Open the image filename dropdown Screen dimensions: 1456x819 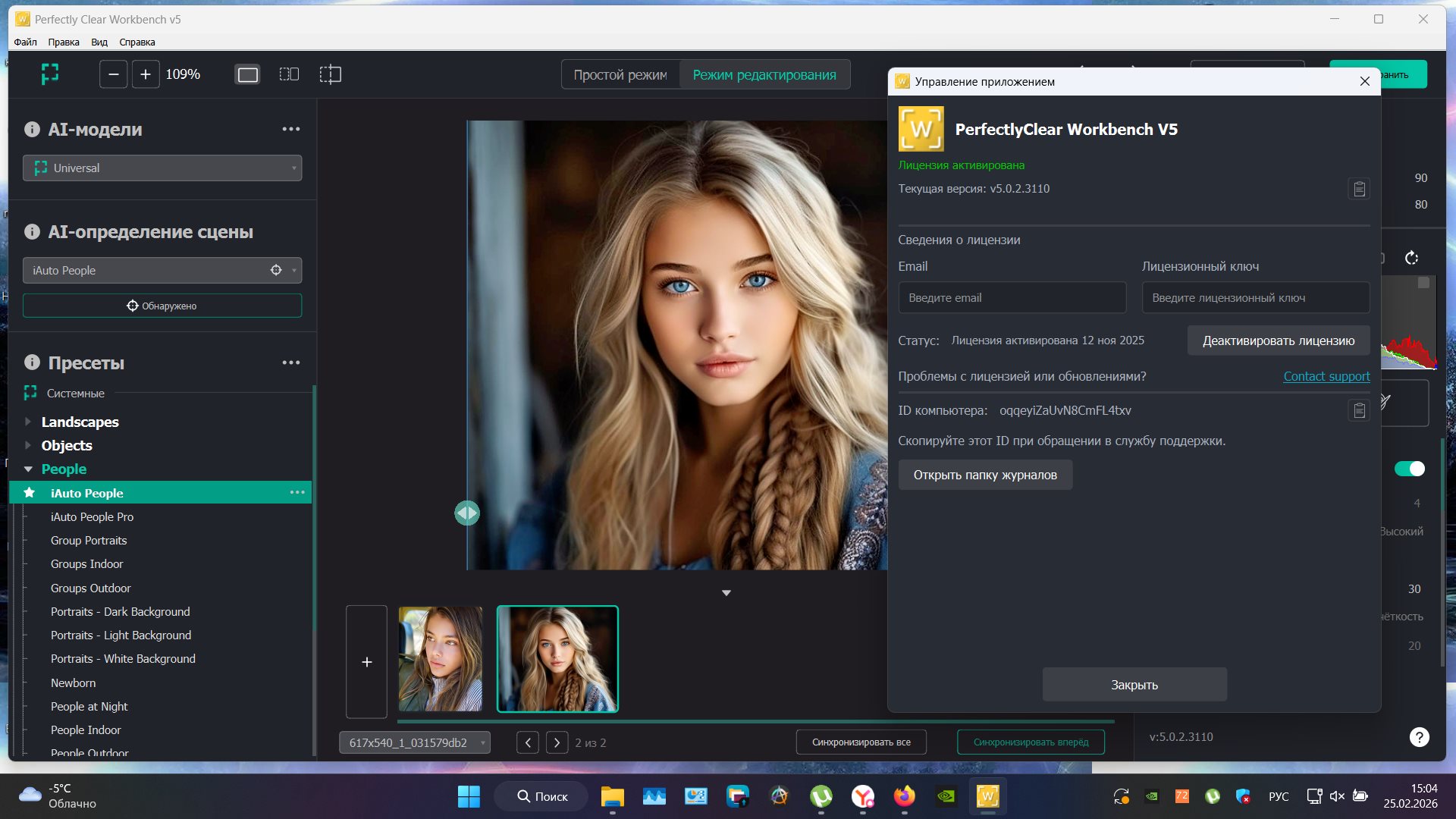point(415,742)
